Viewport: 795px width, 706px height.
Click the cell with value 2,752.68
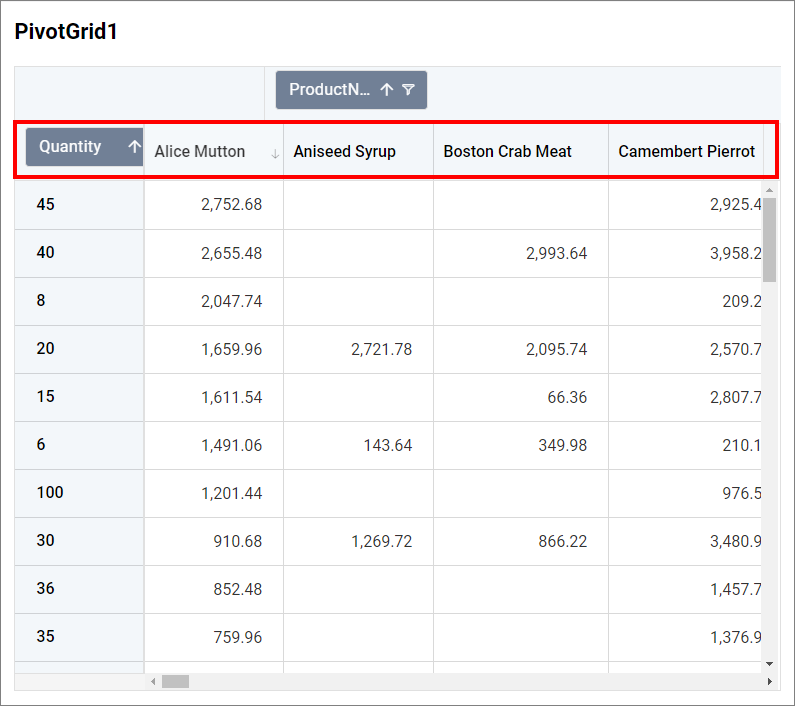tap(231, 205)
